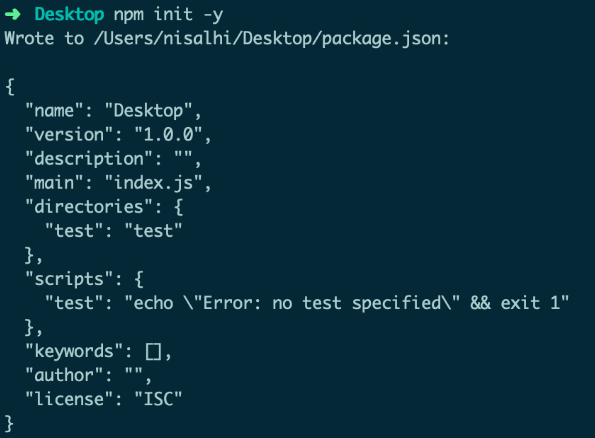Click the package.json file path

(x=271, y=39)
